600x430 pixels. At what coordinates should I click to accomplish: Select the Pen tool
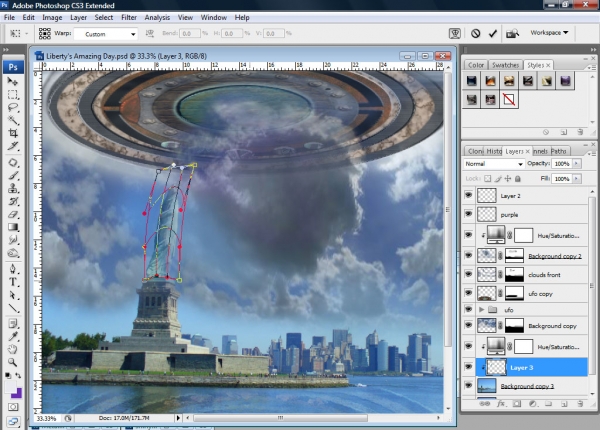tap(13, 269)
